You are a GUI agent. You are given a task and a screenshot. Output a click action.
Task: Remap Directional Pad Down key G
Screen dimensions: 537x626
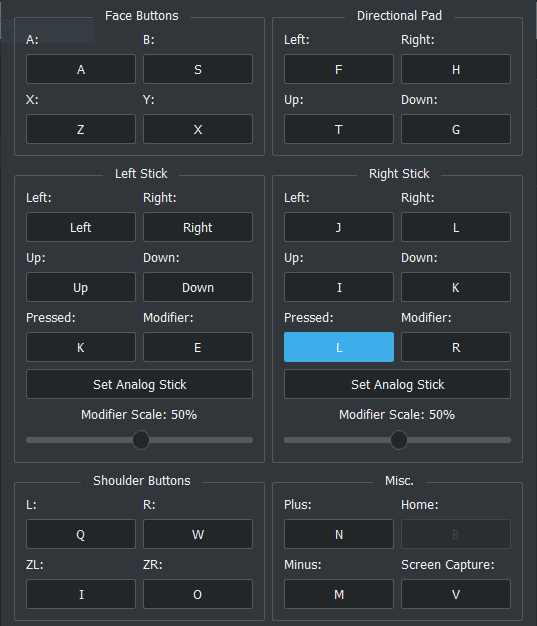(456, 129)
